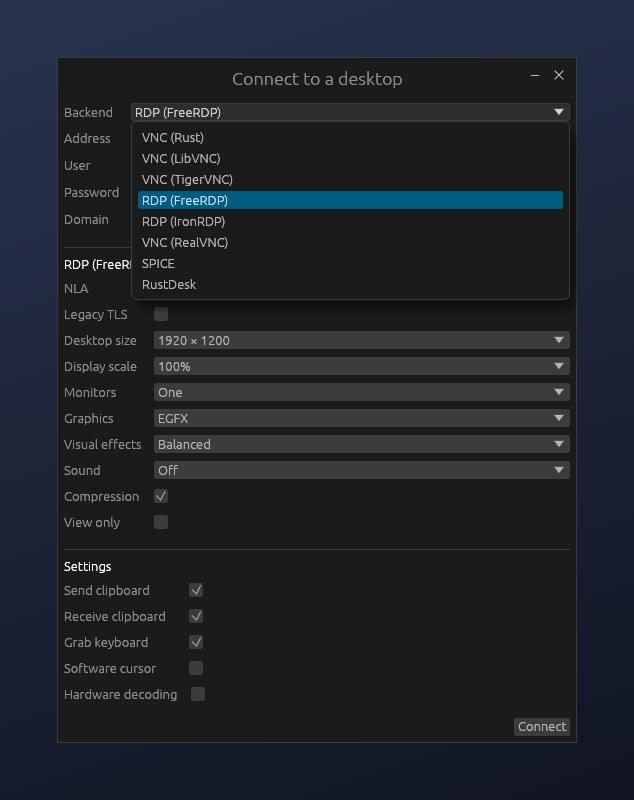The height and width of the screenshot is (800, 634).
Task: Enable the View only checkbox
Action: (x=161, y=522)
